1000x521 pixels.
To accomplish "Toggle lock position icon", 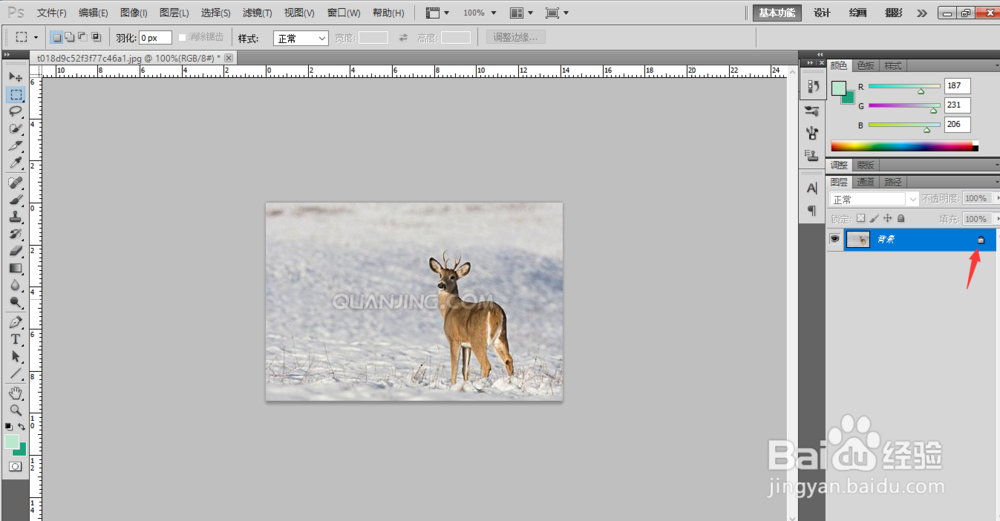I will (888, 218).
